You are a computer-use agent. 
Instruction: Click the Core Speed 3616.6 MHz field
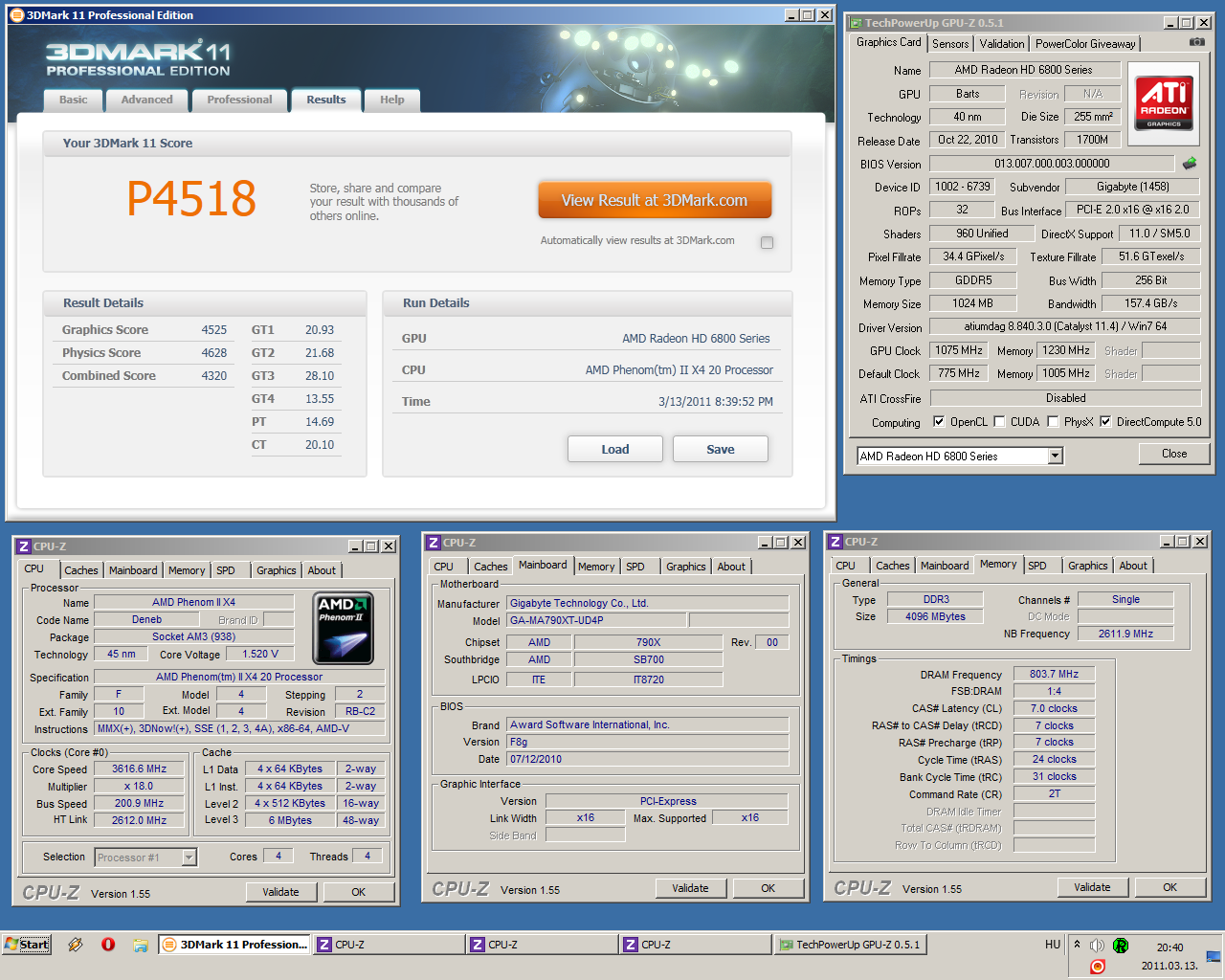point(140,768)
